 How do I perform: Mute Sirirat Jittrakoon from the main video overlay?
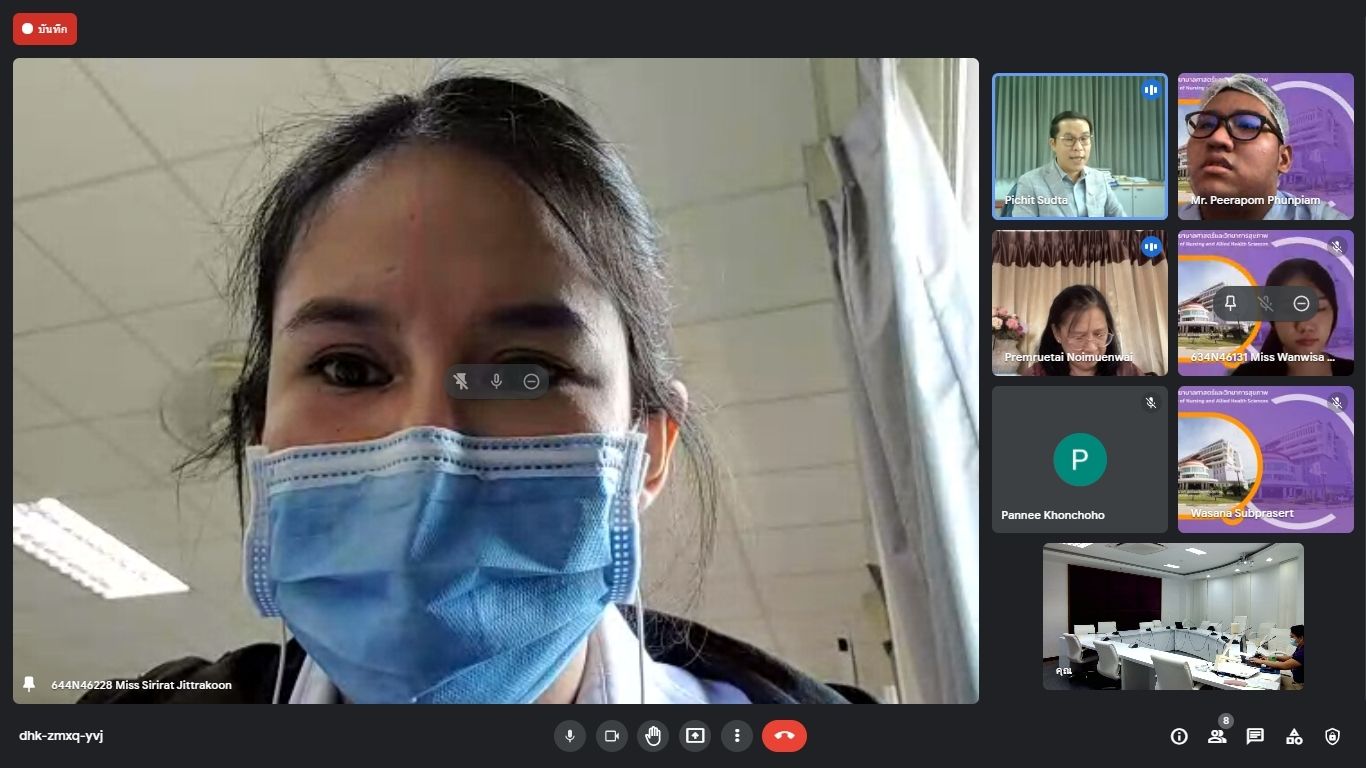tap(496, 381)
